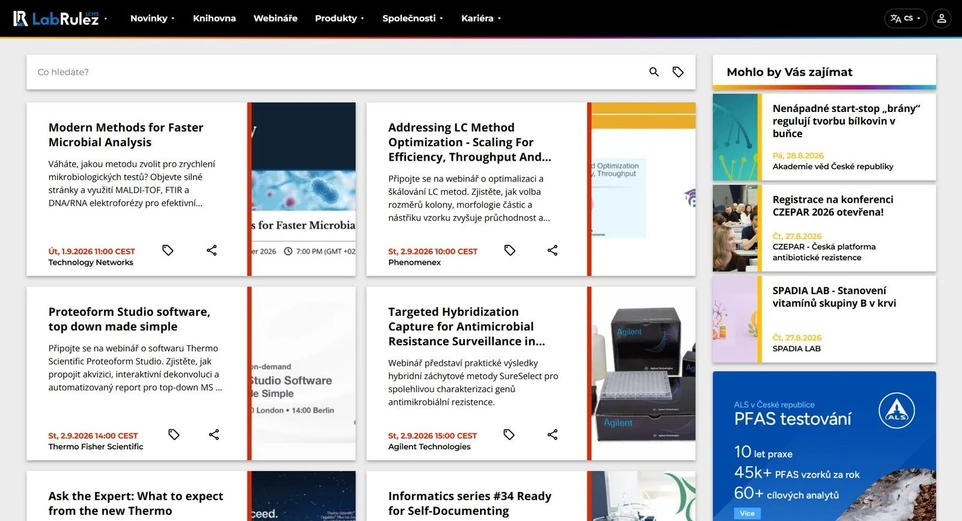This screenshot has width=962, height=521.
Task: Open 'Modern Methods for Faster Microbial Analysis' title
Action: click(126, 135)
